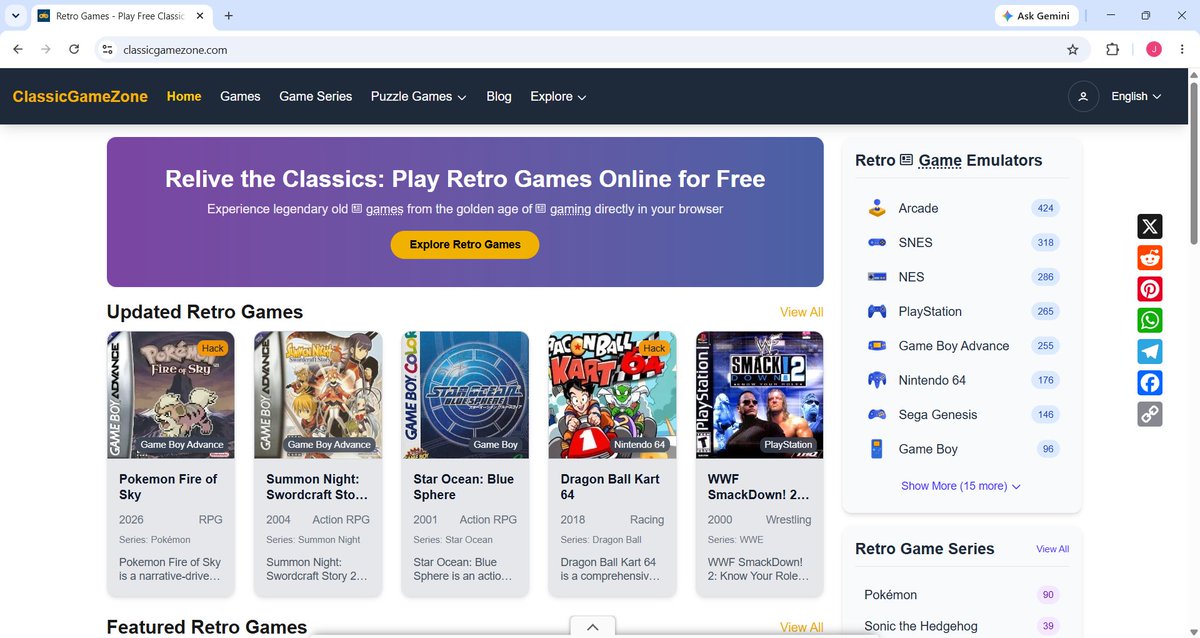Click the ClassicGameZone logo
1200x638 pixels.
(80, 96)
